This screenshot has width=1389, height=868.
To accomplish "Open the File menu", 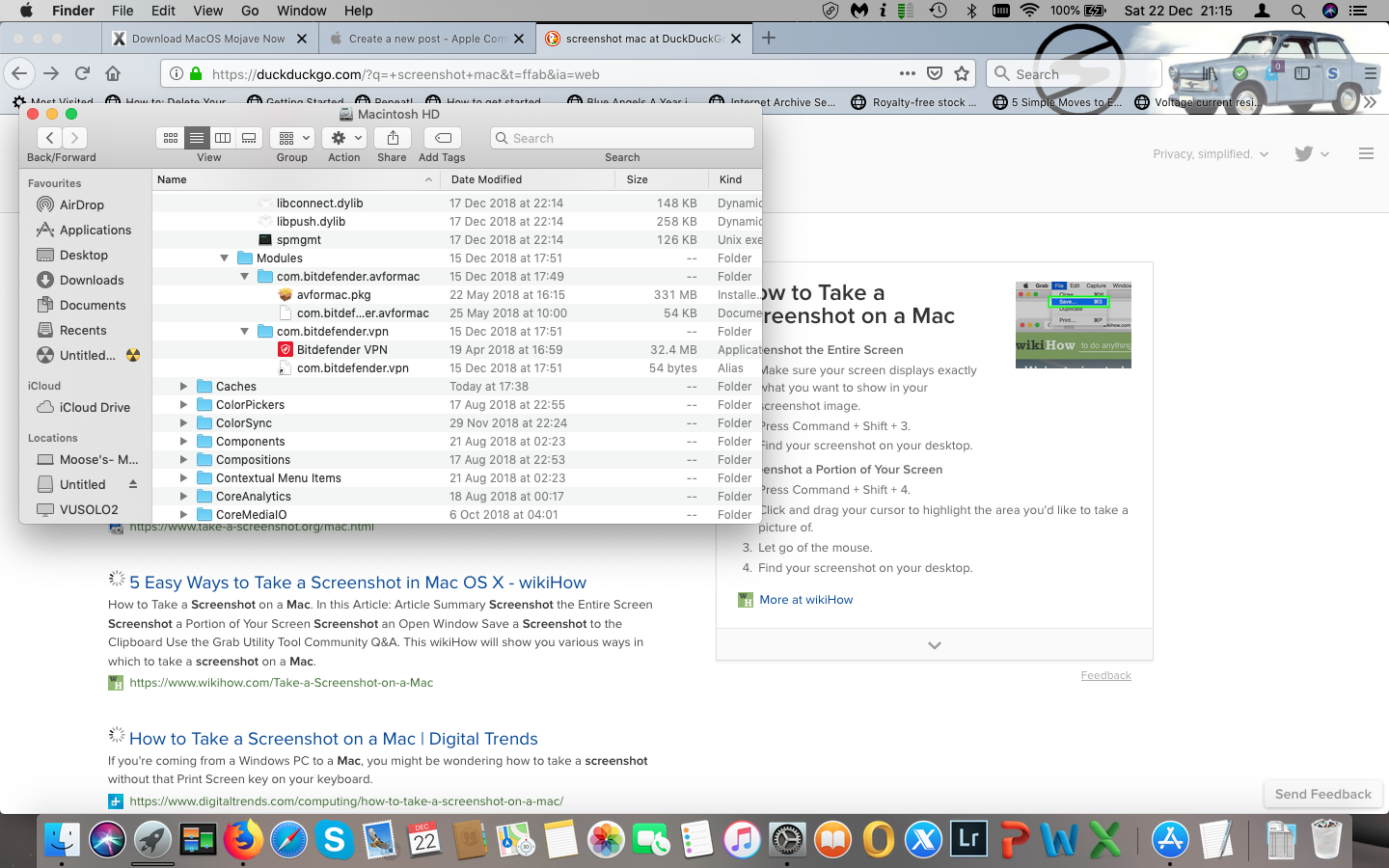I will pyautogui.click(x=123, y=11).
